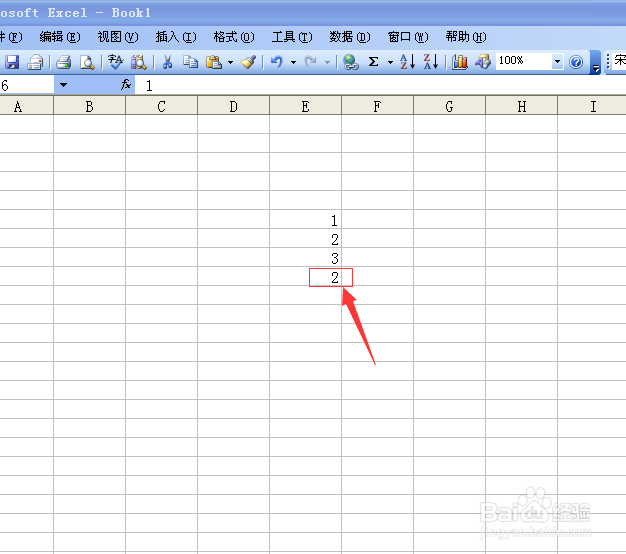Open the 格式(O) menu
Viewport: 626px width, 554px height.
pos(234,37)
